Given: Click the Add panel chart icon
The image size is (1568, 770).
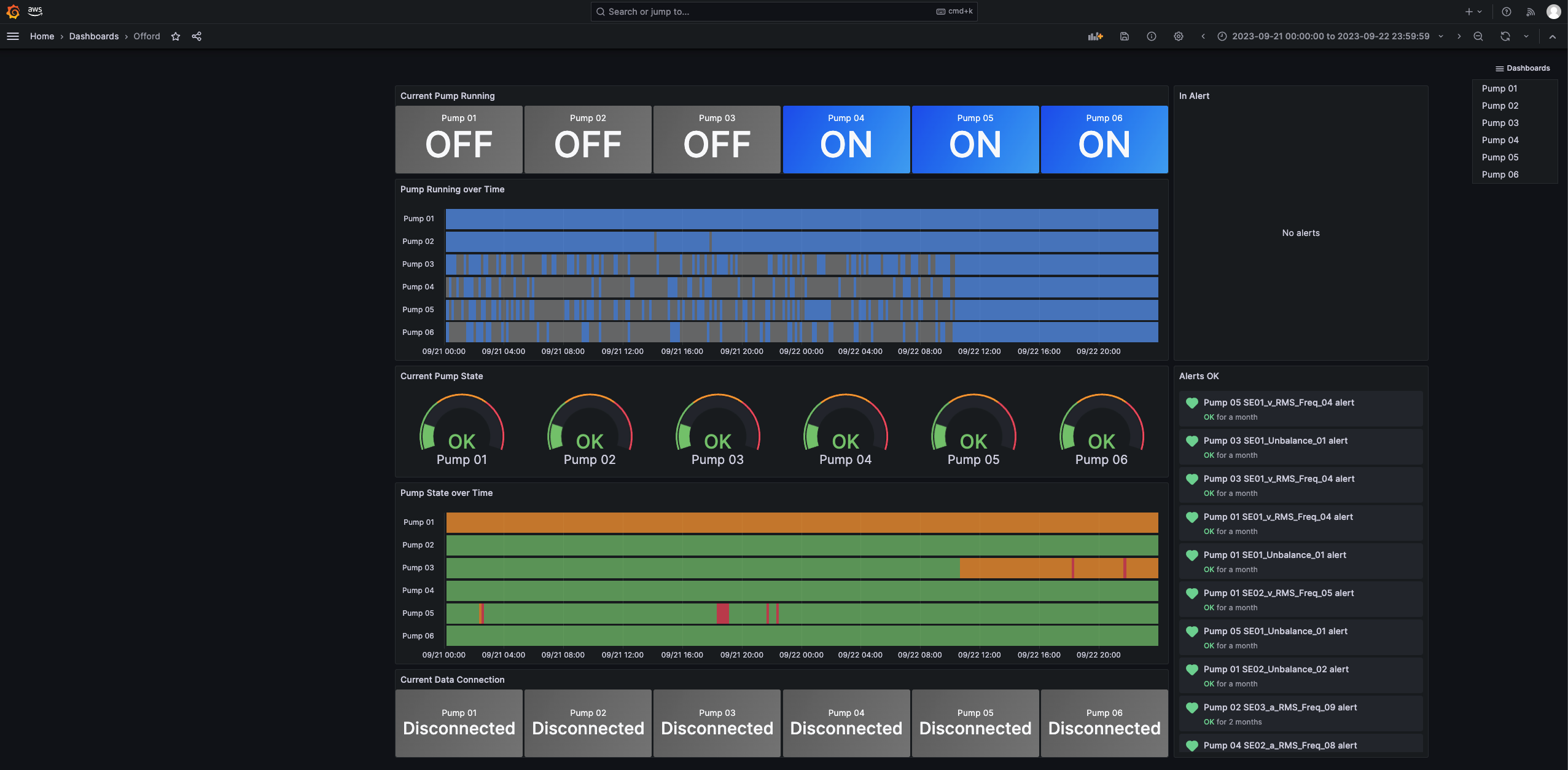Looking at the screenshot, I should pos(1095,36).
